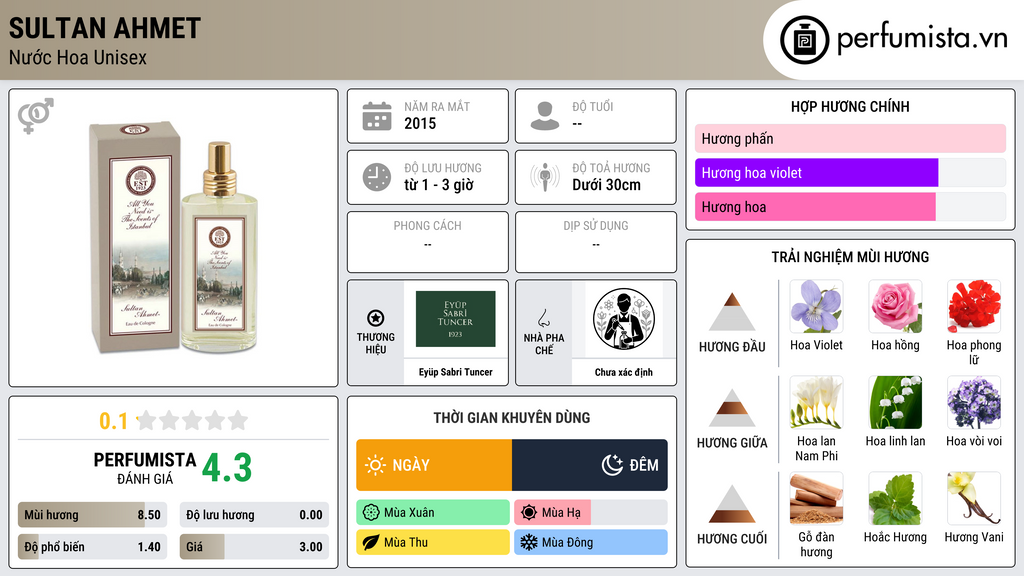Screen dimensions: 1024x576
Task: Select the Mùa Xuân season chip
Action: tap(433, 512)
